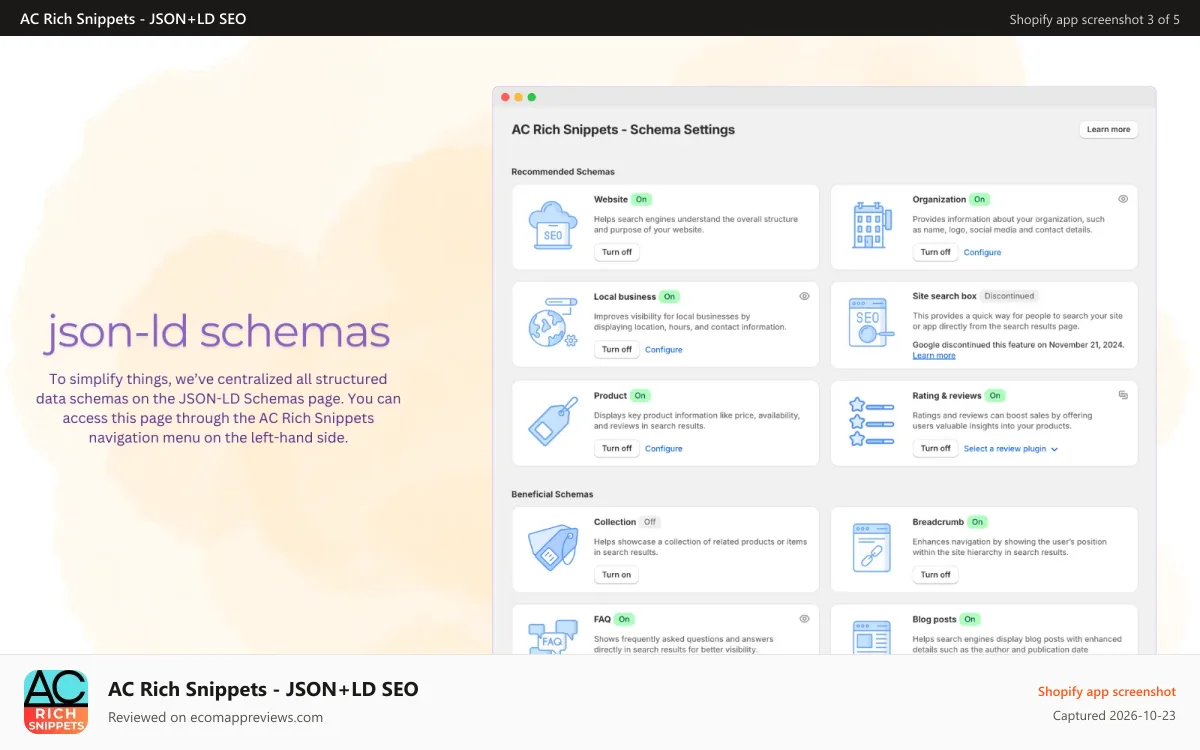
Task: Click the yellow minimize window dot
Action: [518, 97]
